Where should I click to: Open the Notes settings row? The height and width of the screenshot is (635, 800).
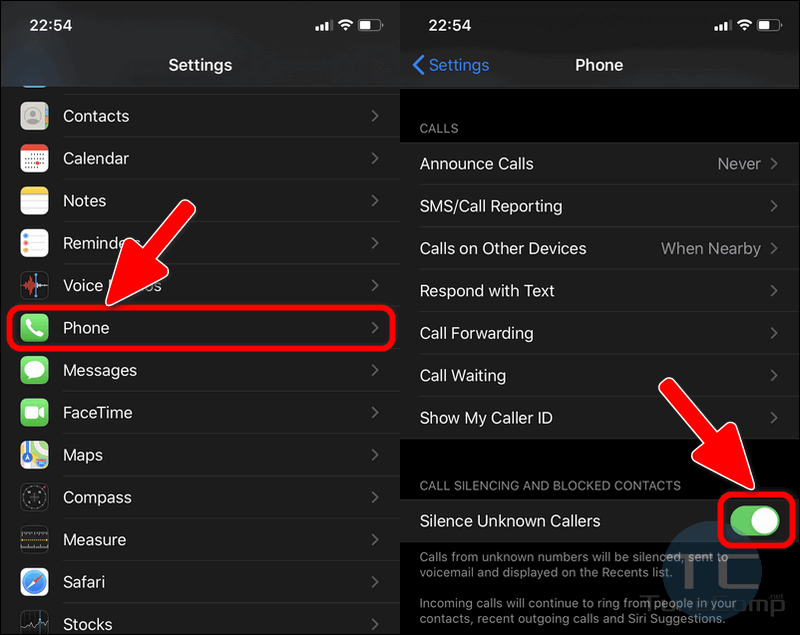pos(200,200)
